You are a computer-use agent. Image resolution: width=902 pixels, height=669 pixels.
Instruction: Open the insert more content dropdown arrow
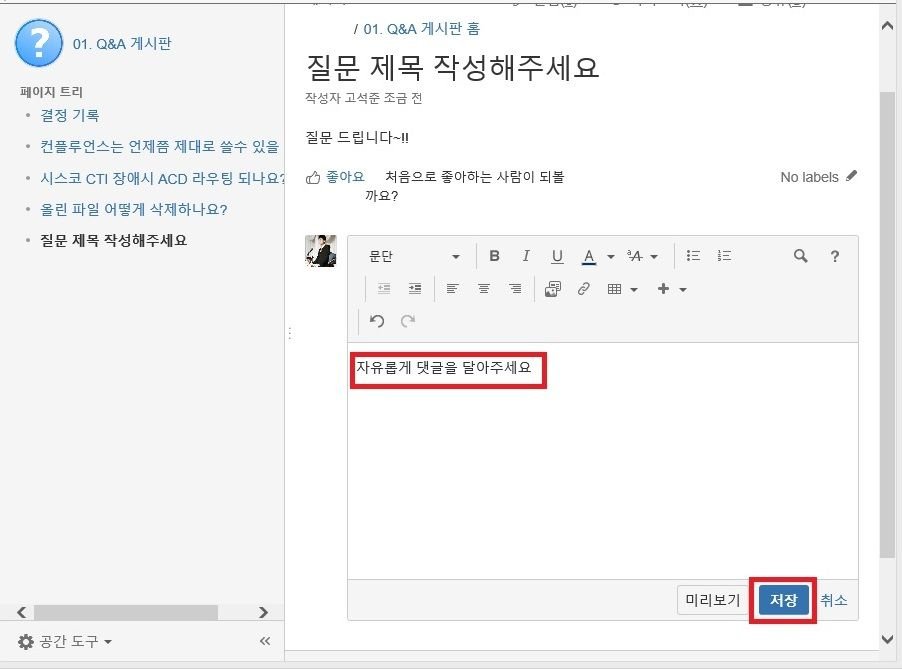[x=683, y=289]
